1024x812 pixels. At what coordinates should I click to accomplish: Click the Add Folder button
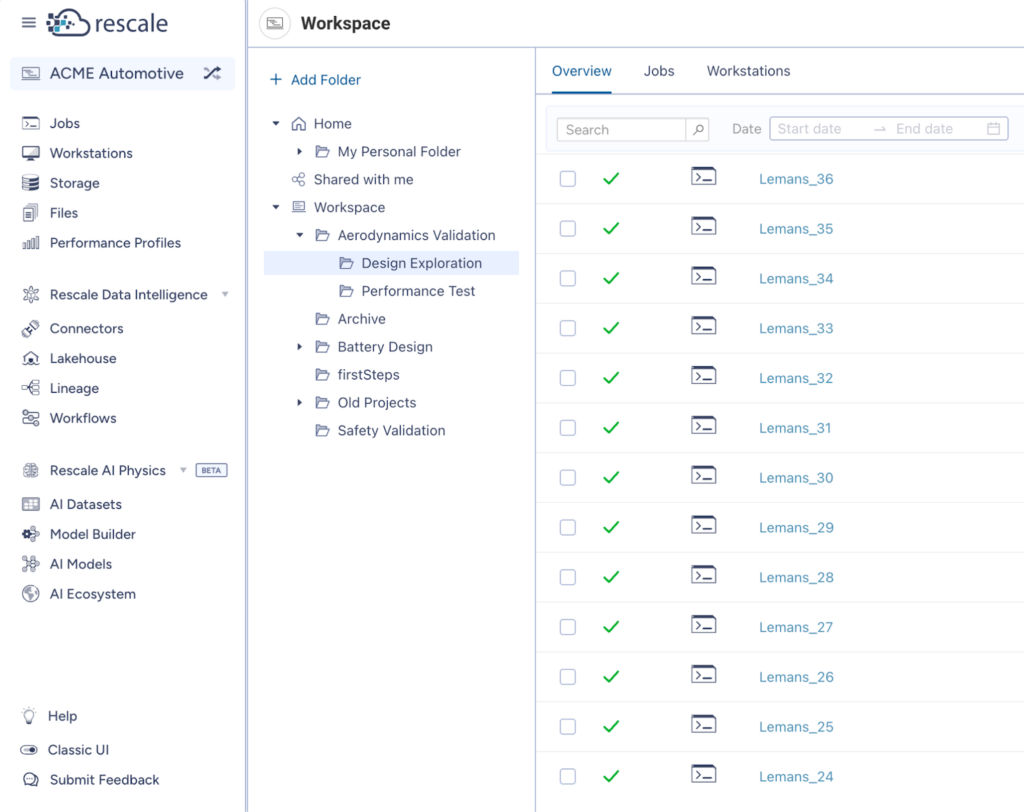click(315, 80)
